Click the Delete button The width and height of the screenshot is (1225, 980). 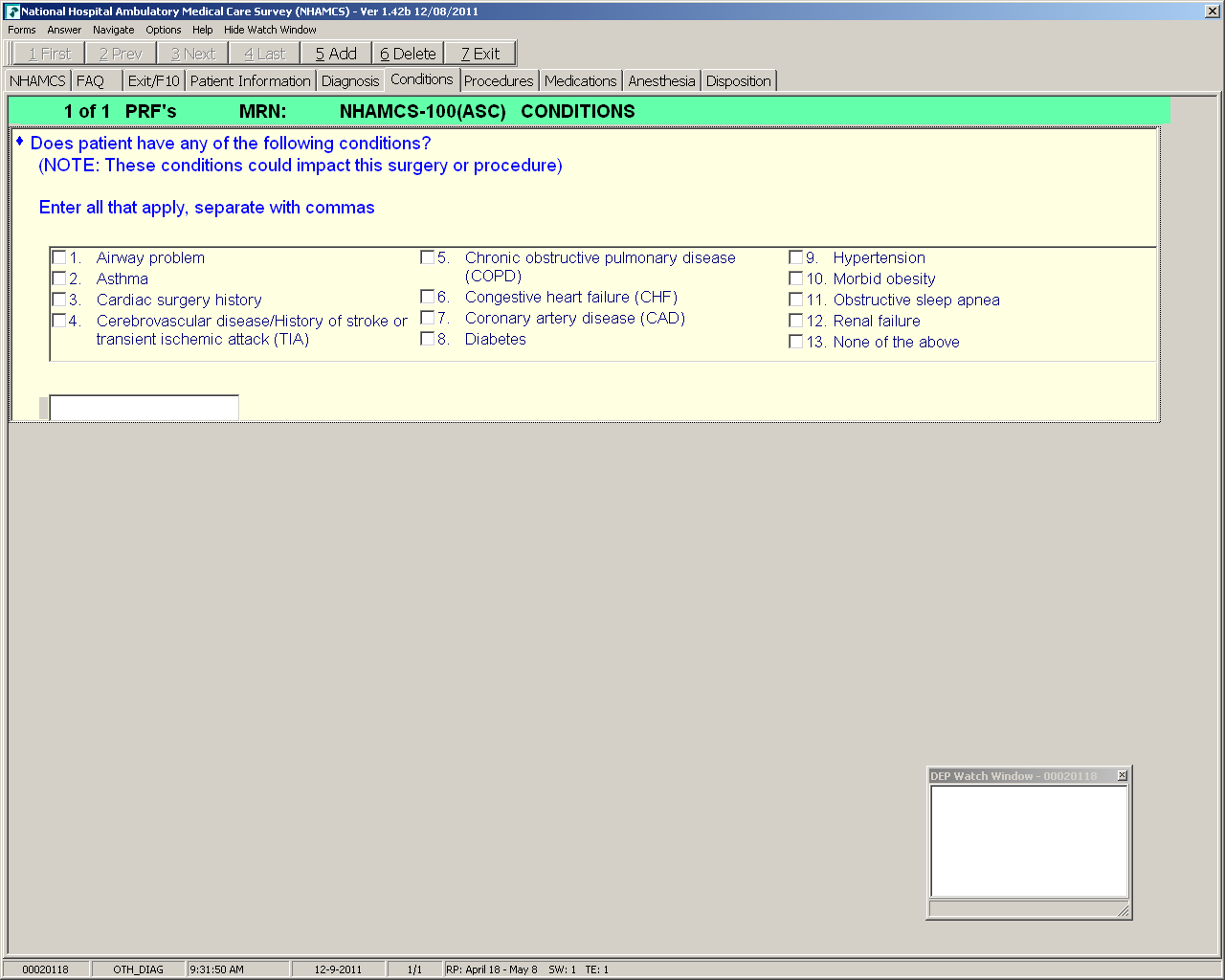point(409,54)
